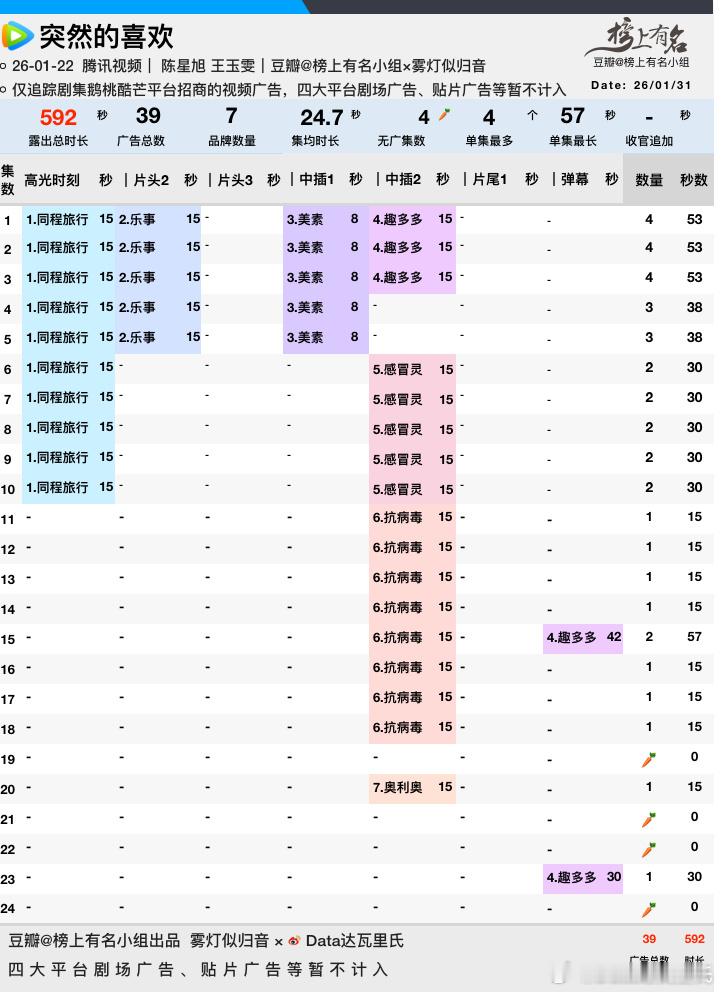Click the 4.趣多多 30 cell in episode 23

pos(583,877)
